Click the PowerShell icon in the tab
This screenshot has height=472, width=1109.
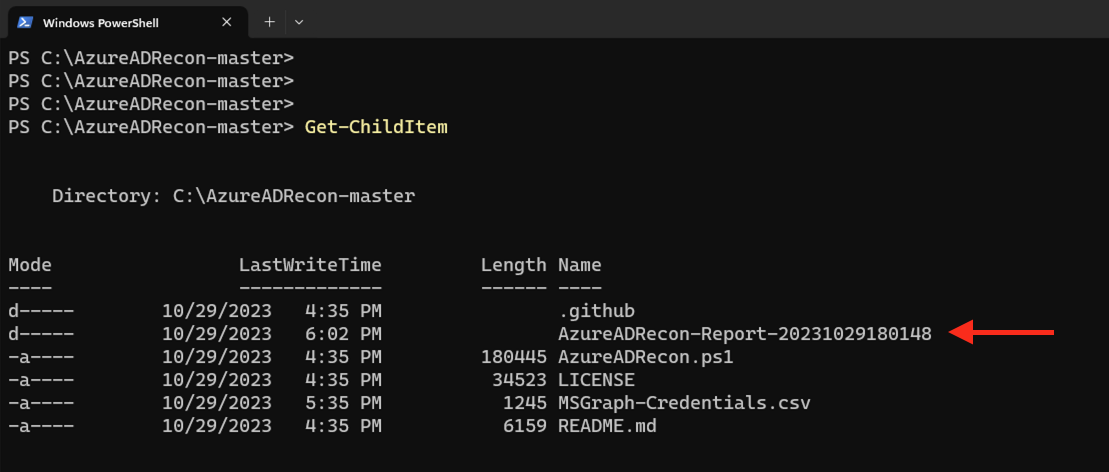point(26,22)
